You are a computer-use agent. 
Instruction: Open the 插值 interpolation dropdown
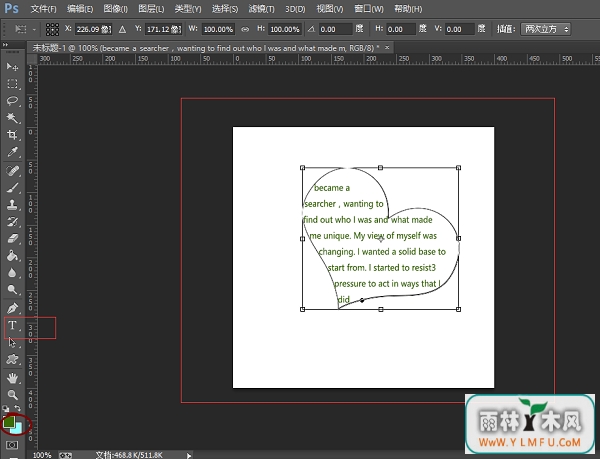(545, 29)
